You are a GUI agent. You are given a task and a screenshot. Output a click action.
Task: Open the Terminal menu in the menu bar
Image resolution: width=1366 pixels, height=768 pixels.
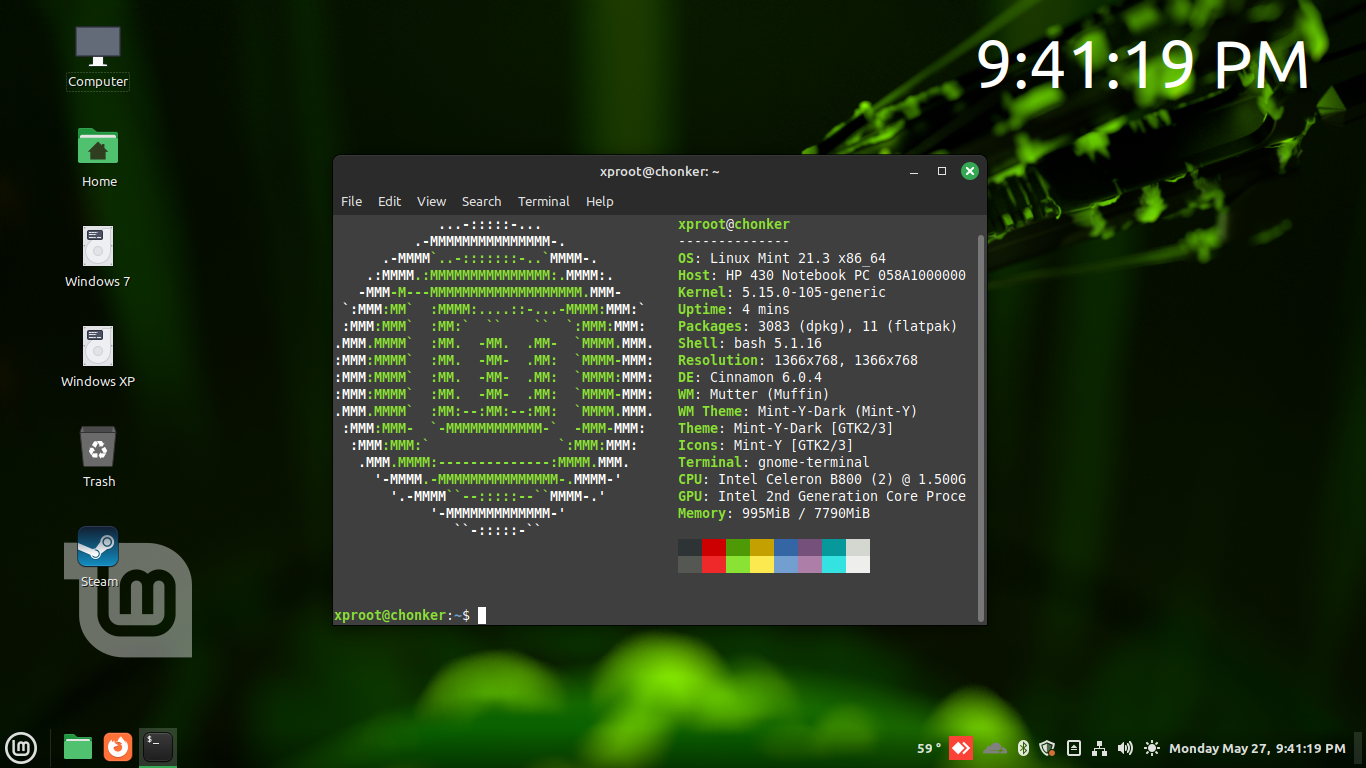pos(543,201)
